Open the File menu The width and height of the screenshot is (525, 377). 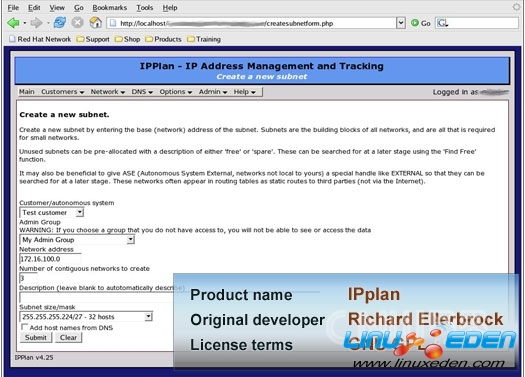coord(13,7)
